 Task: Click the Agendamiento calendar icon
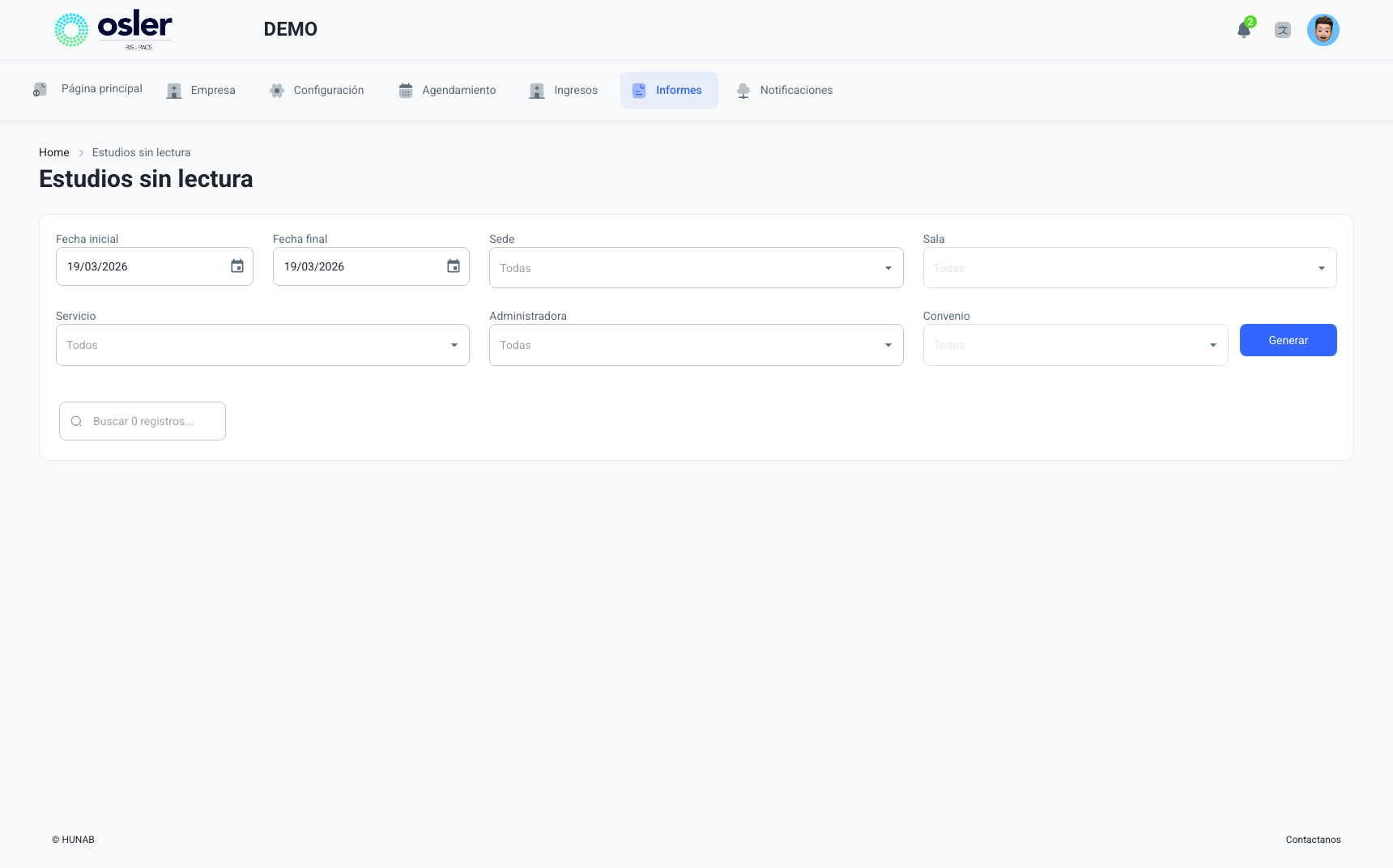(406, 91)
